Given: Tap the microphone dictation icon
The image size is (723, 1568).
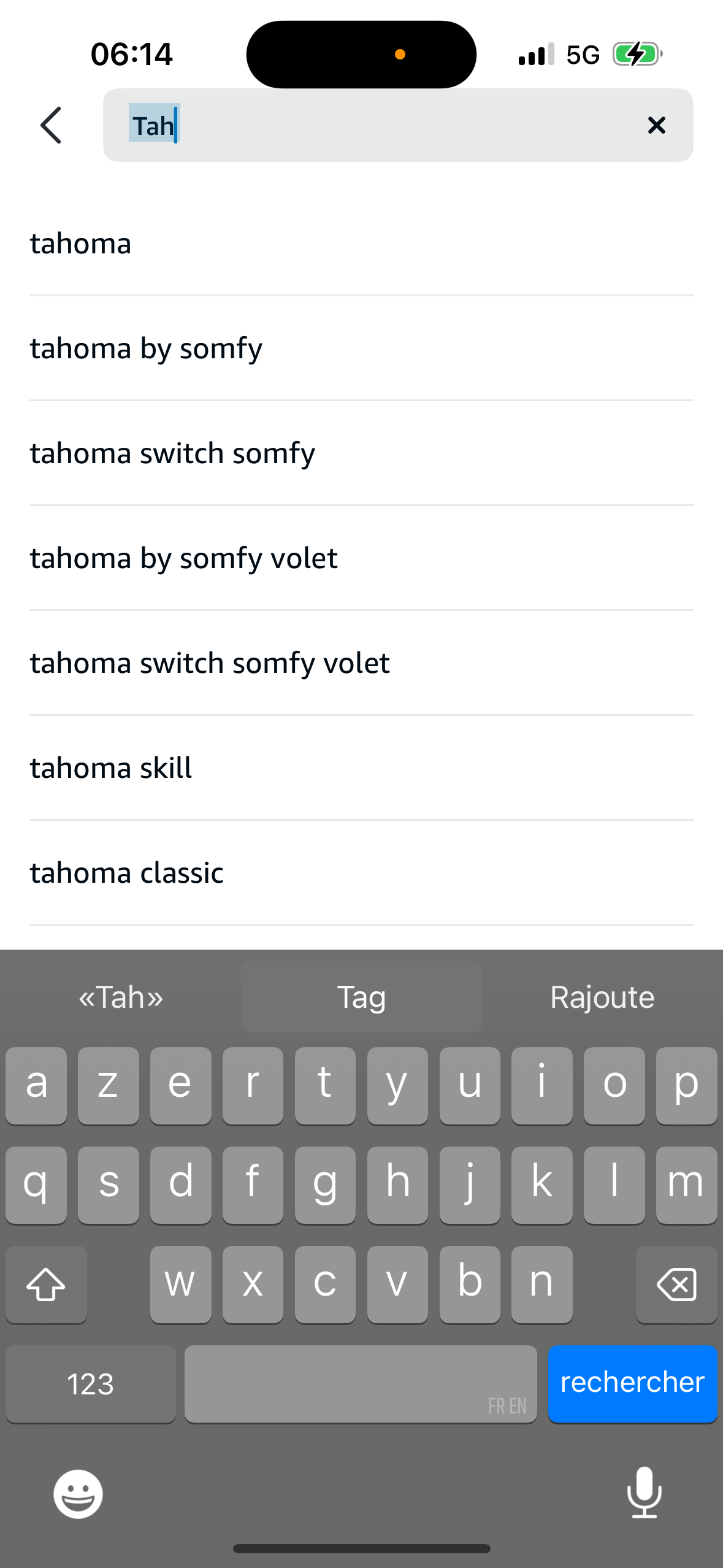Looking at the screenshot, I should click(644, 1493).
